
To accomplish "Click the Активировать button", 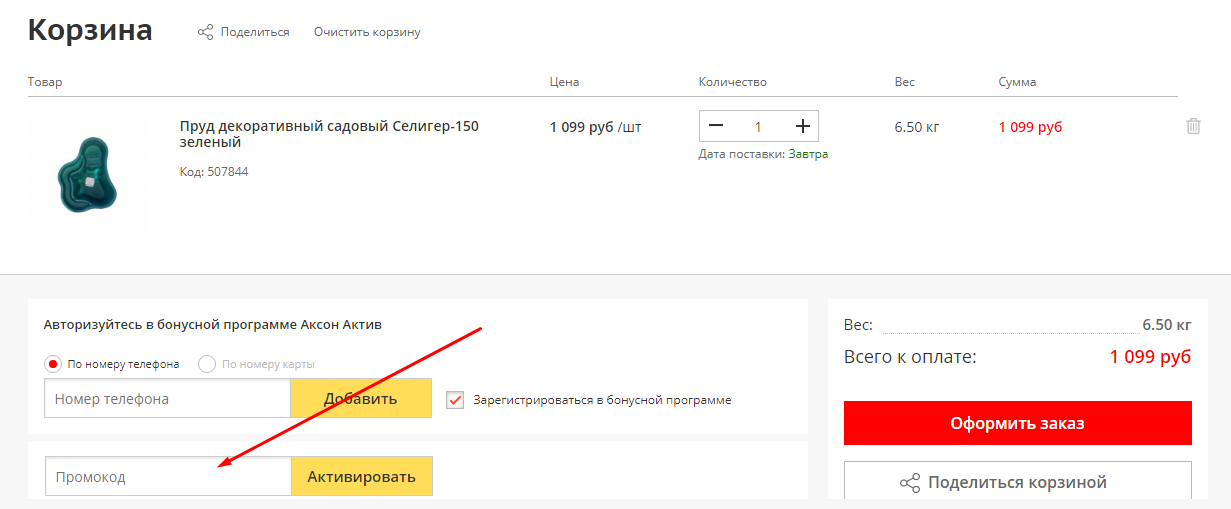I will pyautogui.click(x=362, y=477).
